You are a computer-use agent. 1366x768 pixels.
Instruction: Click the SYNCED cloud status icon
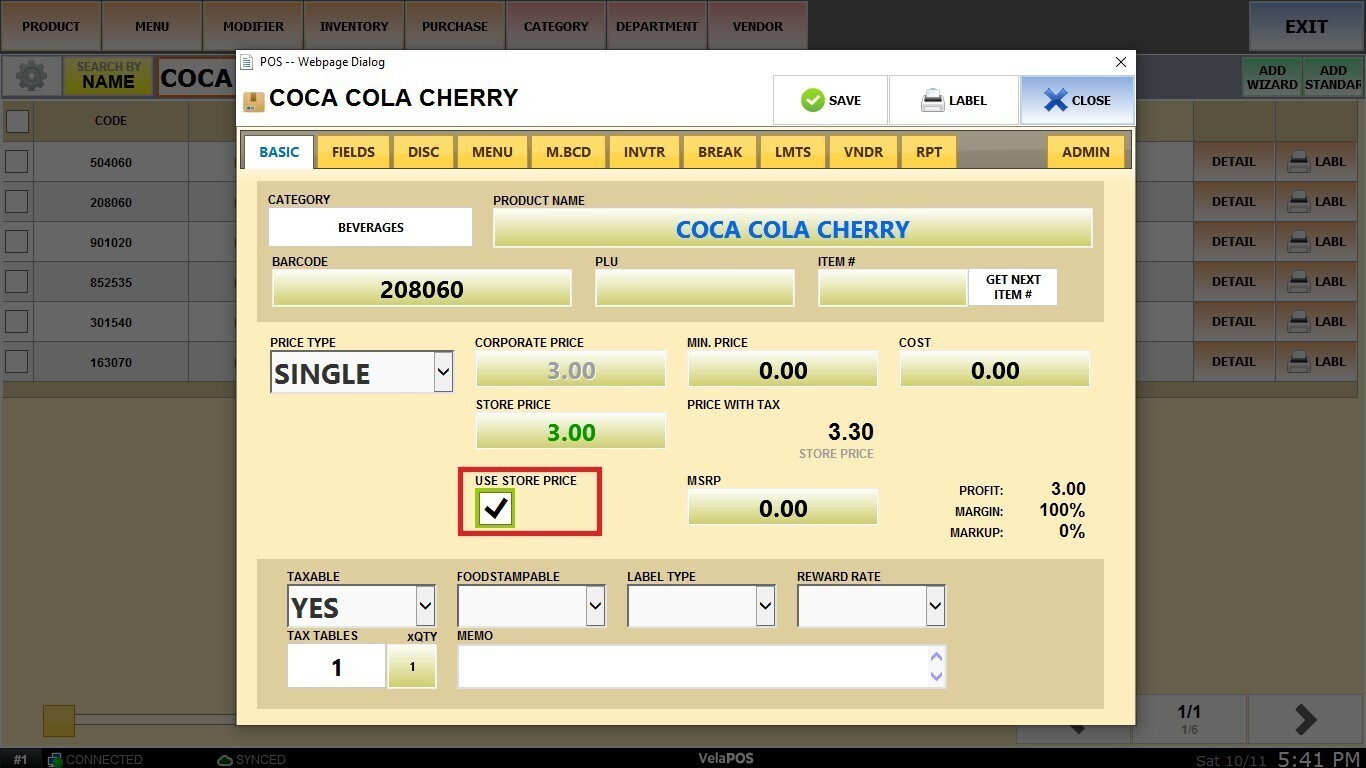(225, 759)
